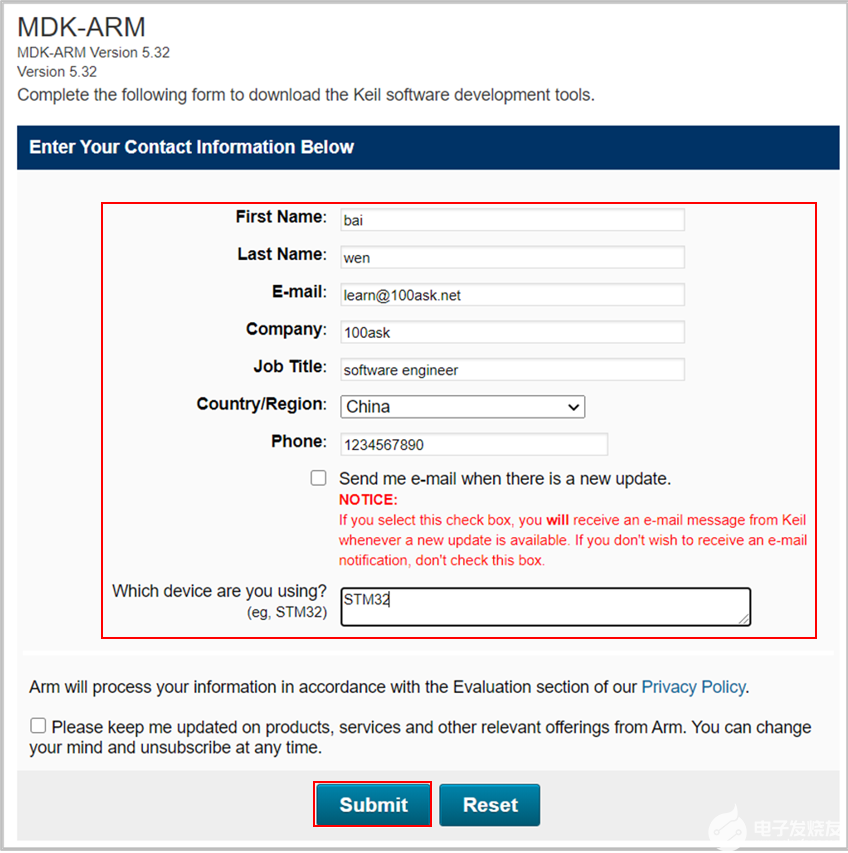Click the "Send me e-mail" checkbox label

click(x=505, y=479)
